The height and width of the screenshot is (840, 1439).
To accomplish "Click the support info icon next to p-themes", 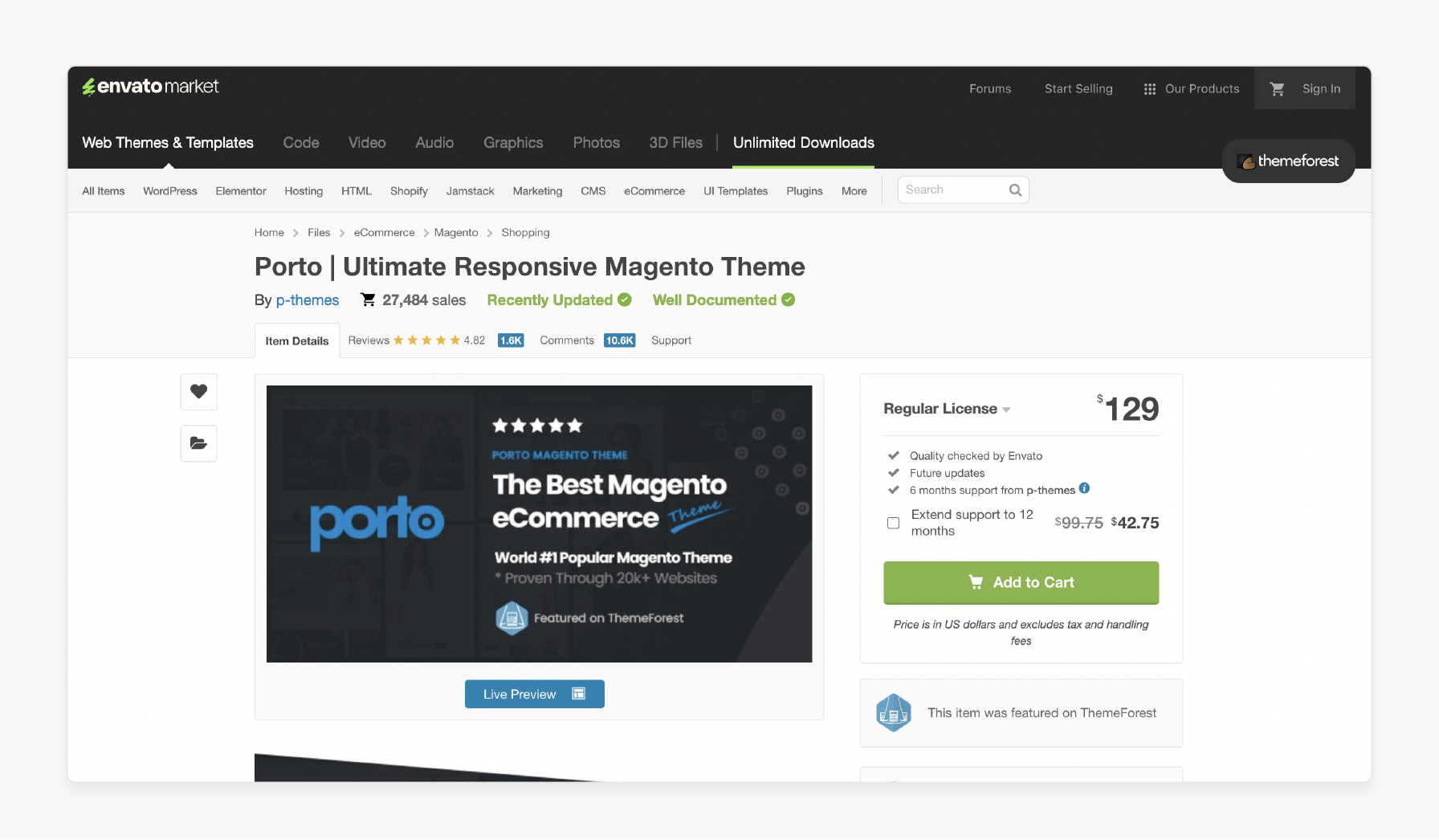I will (x=1084, y=488).
